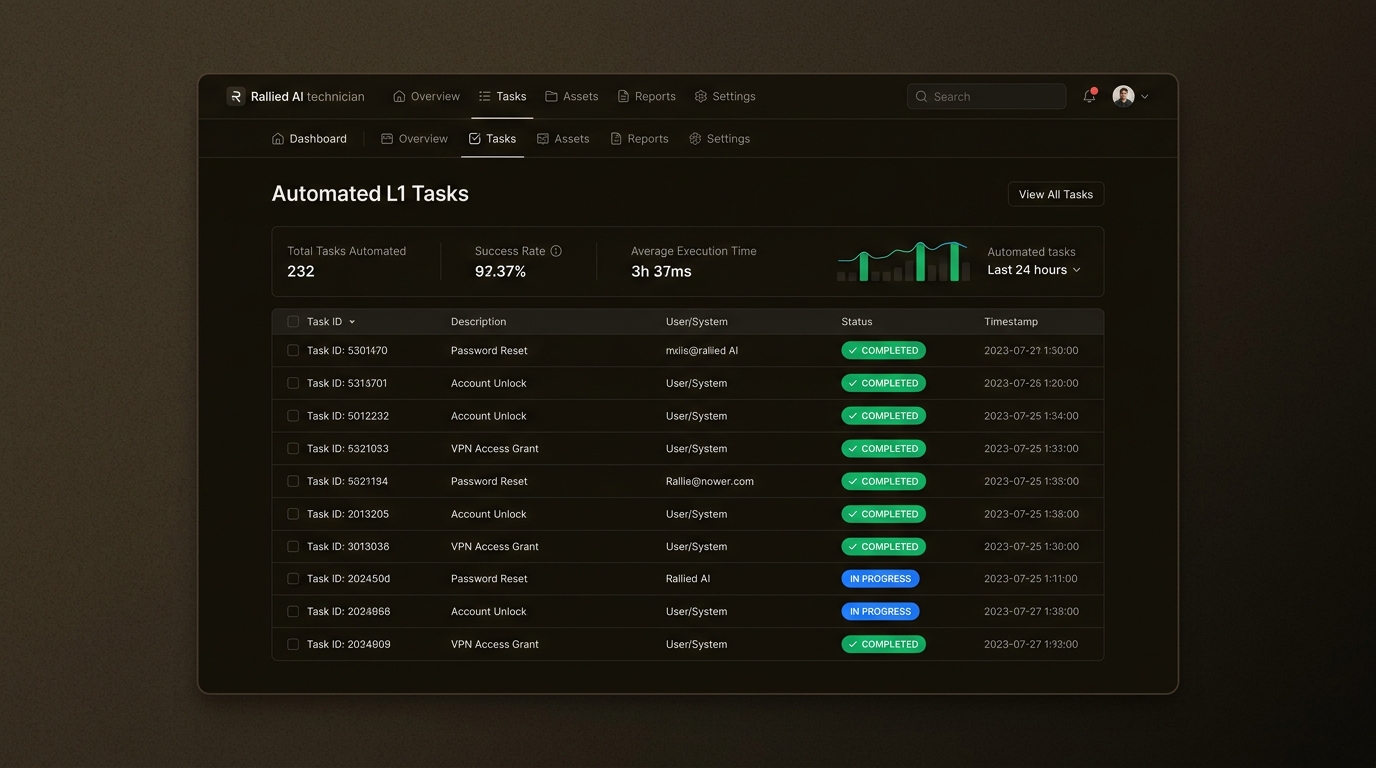Open the top Overview menu item
The image size is (1376, 768).
pos(426,96)
